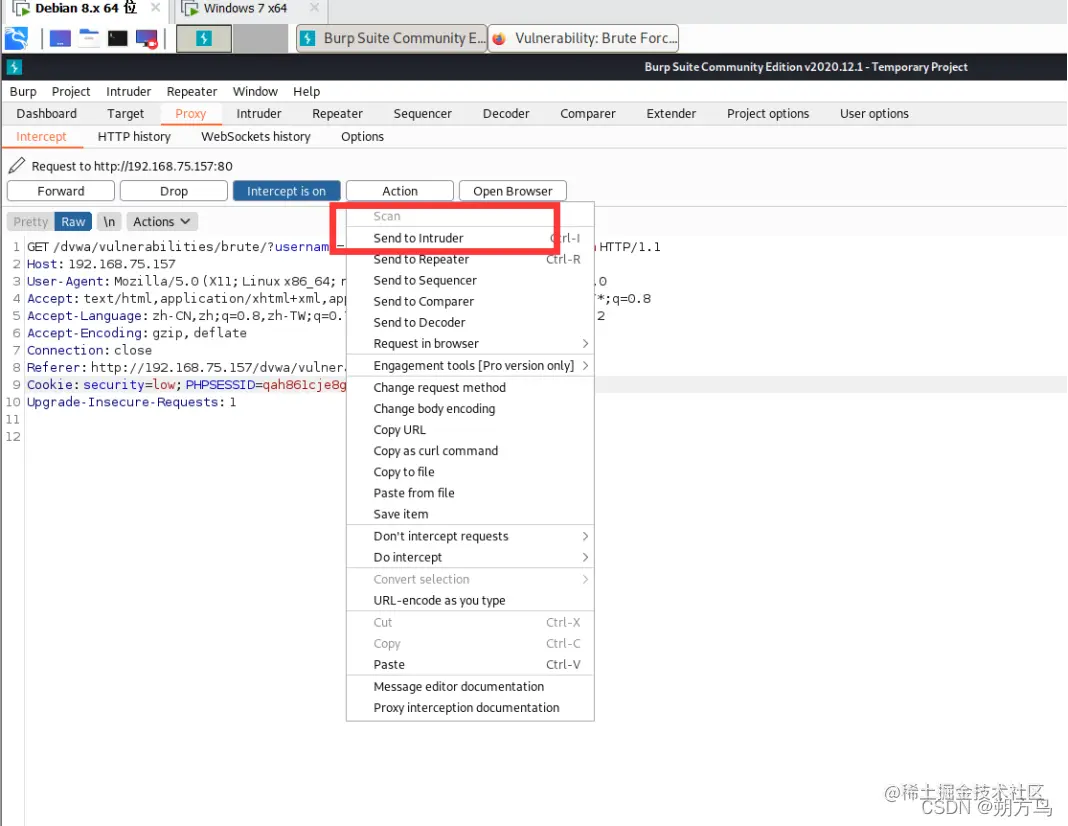
Task: Expand Do intercept submenu
Action: [470, 557]
